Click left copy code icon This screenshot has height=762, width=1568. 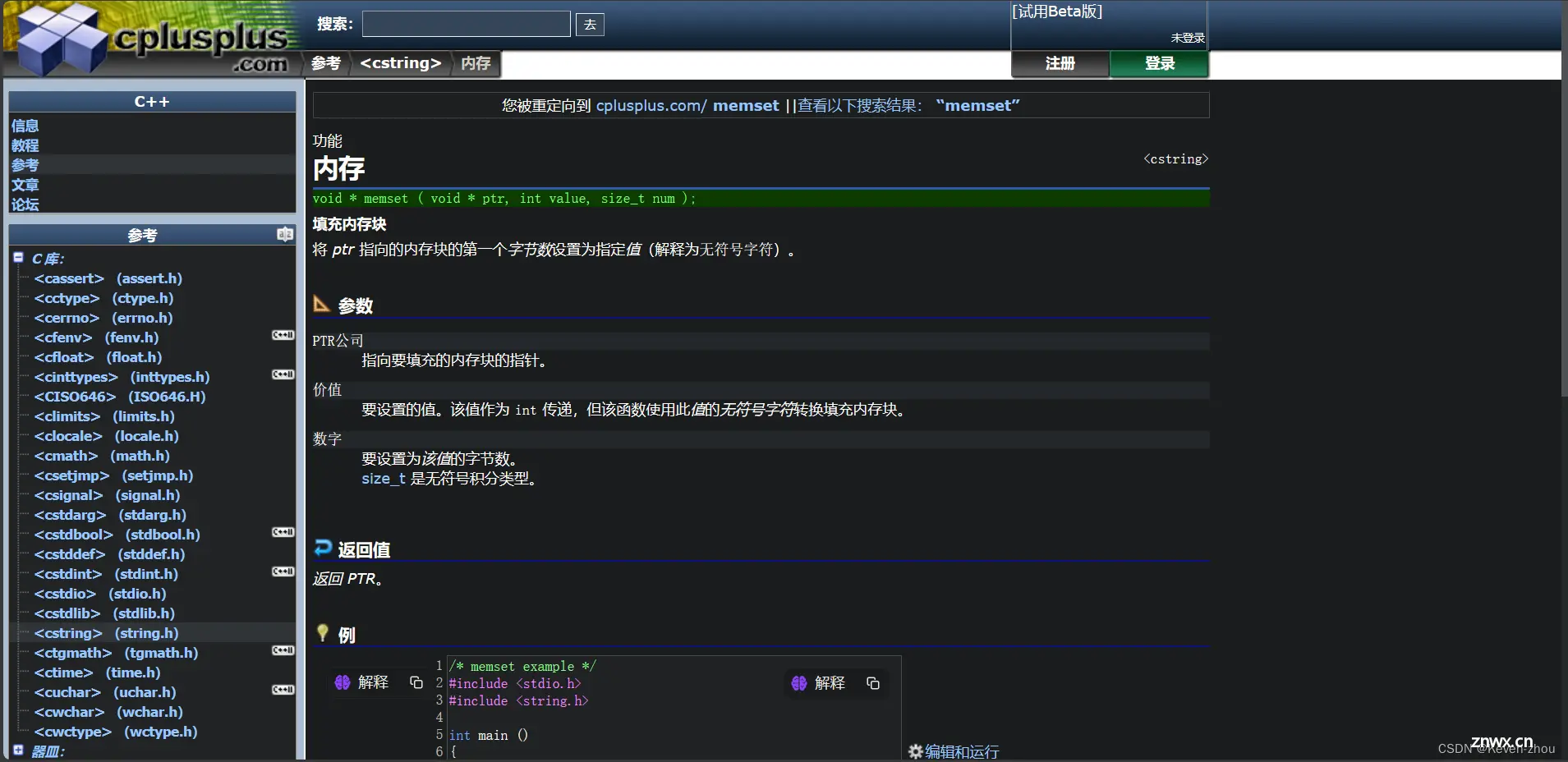click(416, 682)
